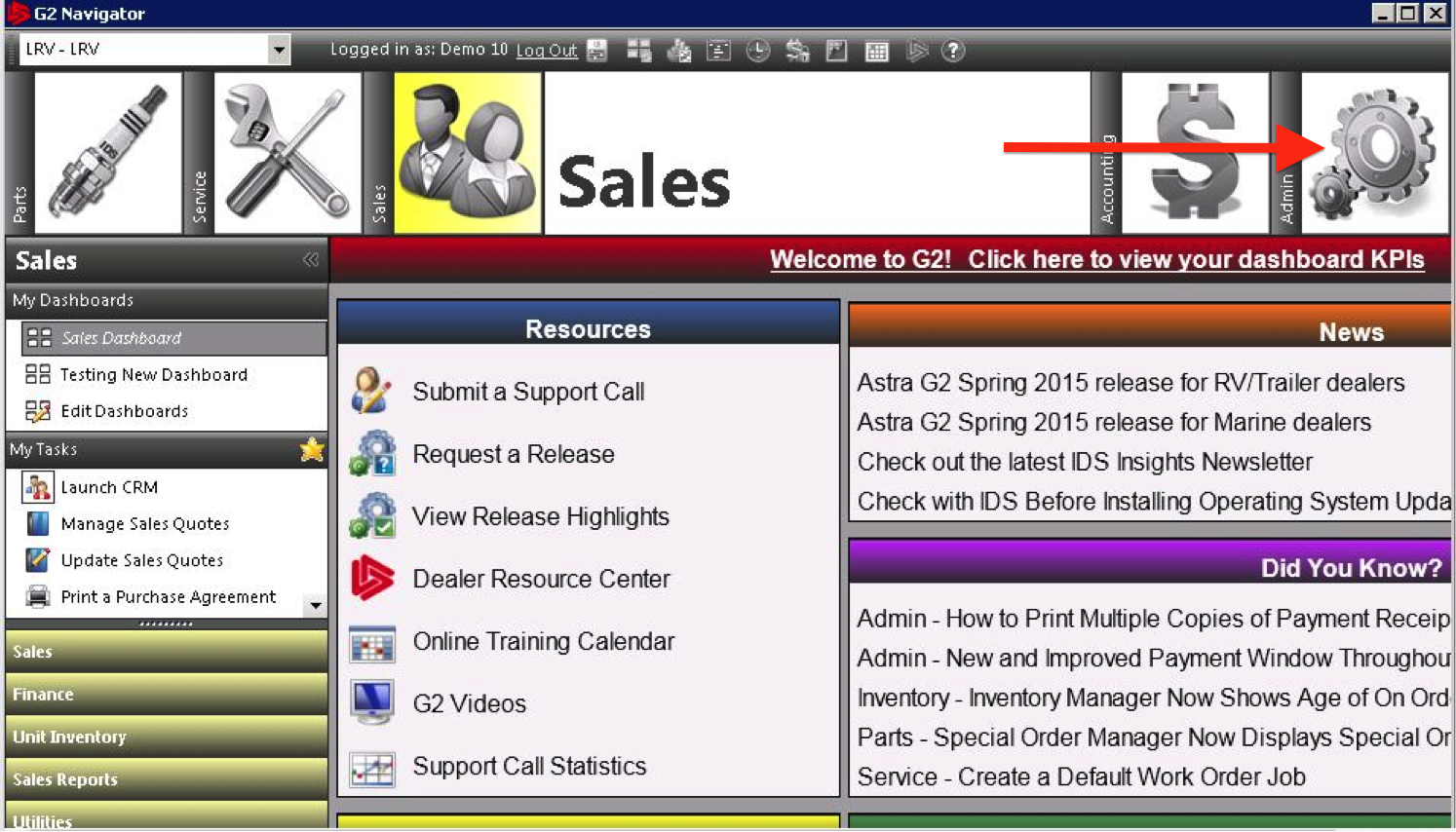Open the Parts module spark plug icon

108,153
